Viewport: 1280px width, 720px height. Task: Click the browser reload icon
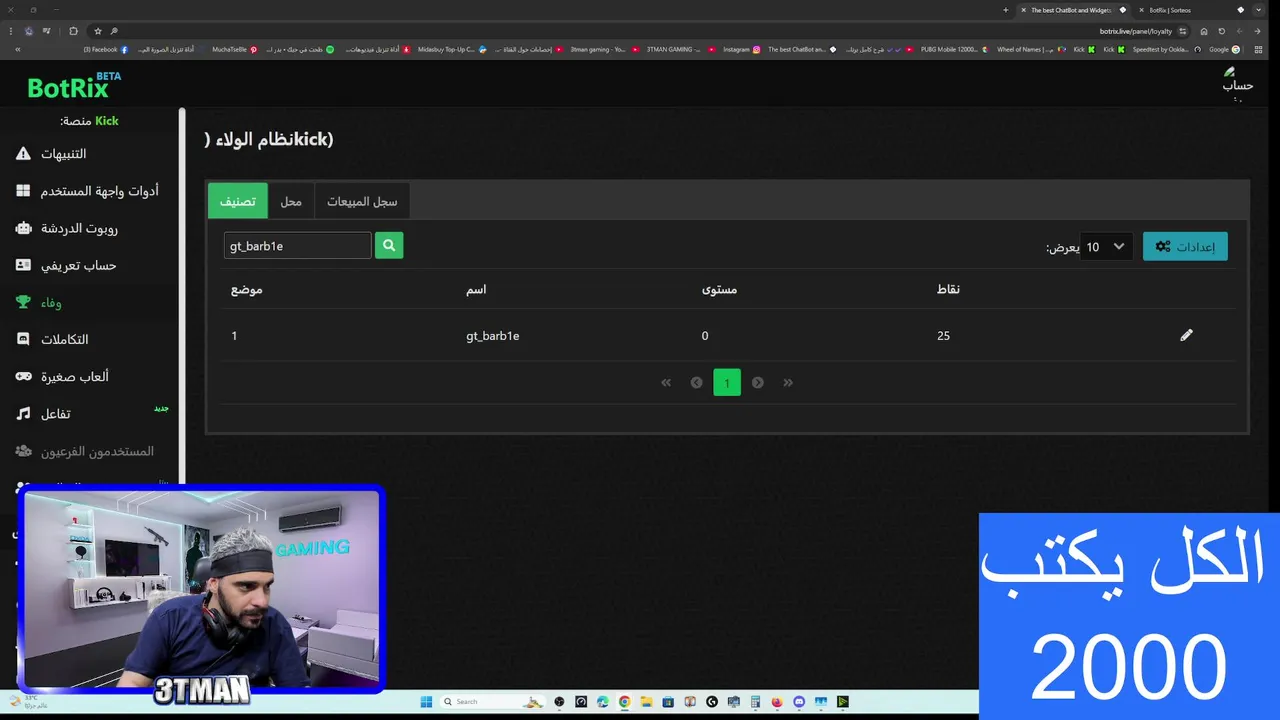1221,31
